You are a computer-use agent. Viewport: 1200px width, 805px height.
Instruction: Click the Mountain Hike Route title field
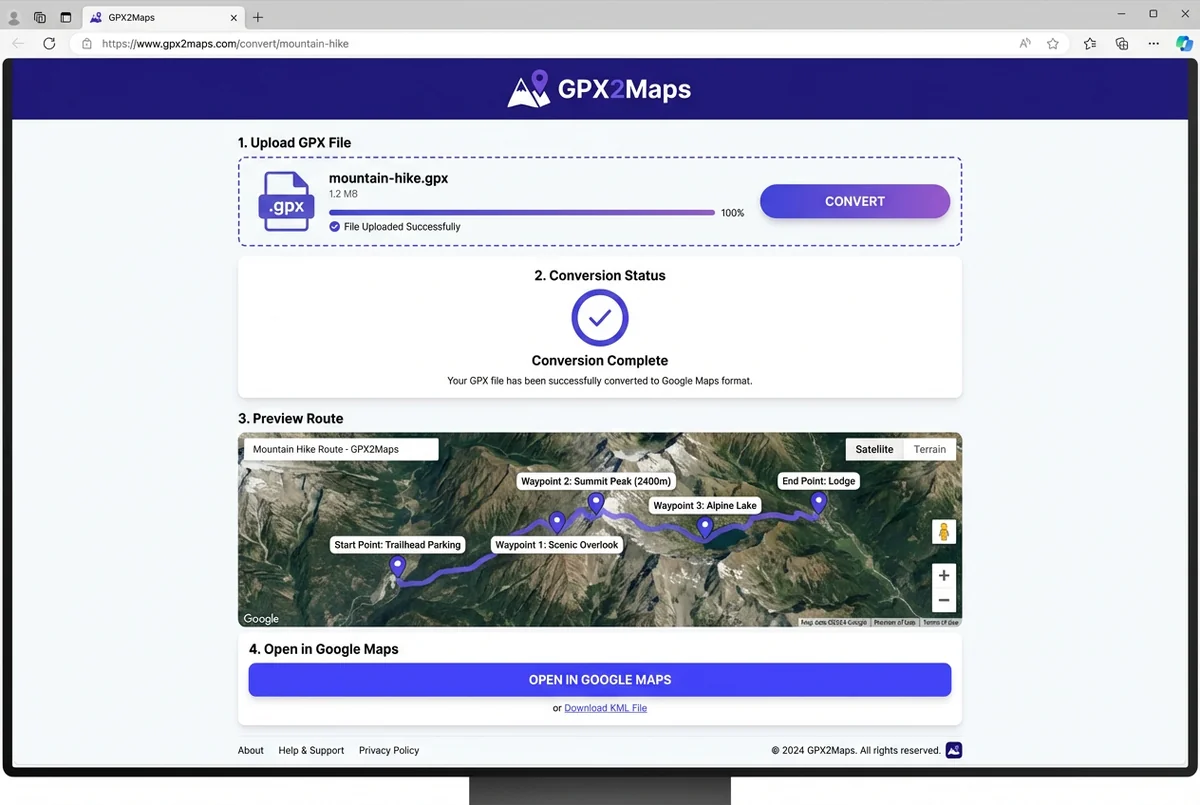tap(340, 449)
